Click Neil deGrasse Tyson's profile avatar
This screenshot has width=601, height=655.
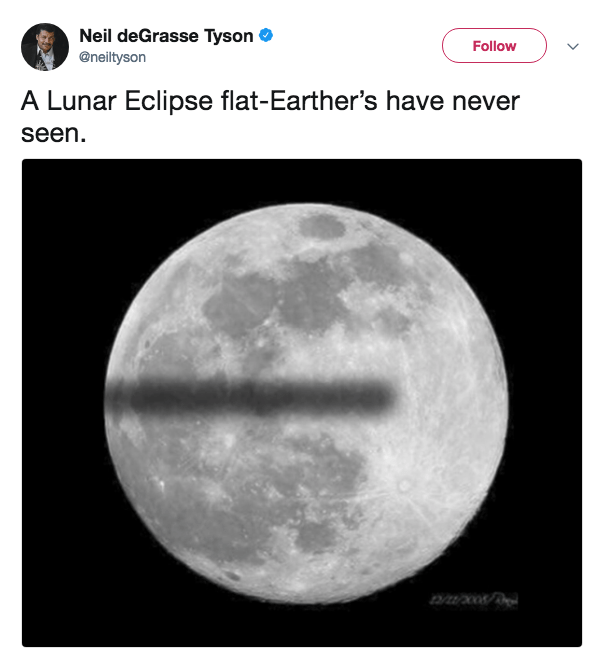tap(45, 47)
